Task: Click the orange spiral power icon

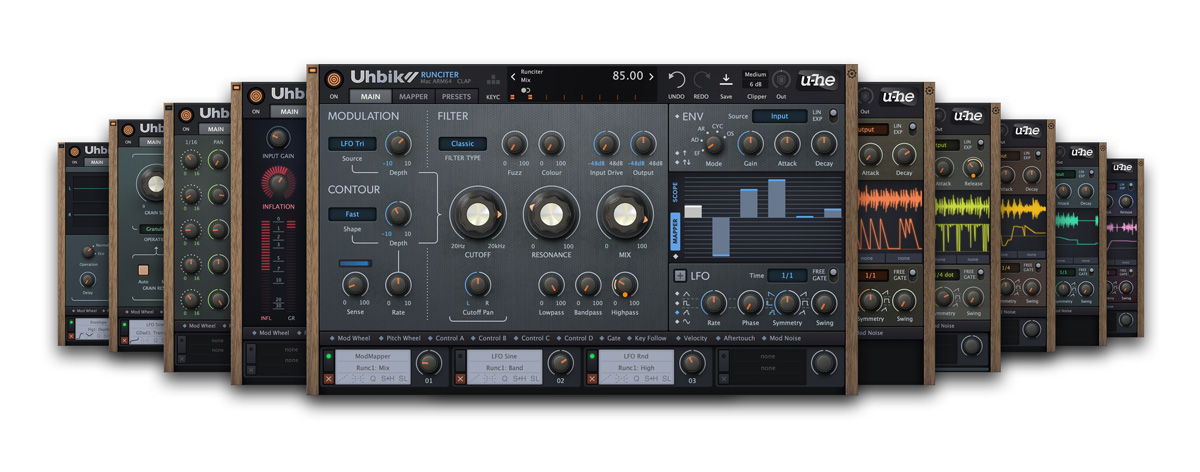Action: coord(333,78)
